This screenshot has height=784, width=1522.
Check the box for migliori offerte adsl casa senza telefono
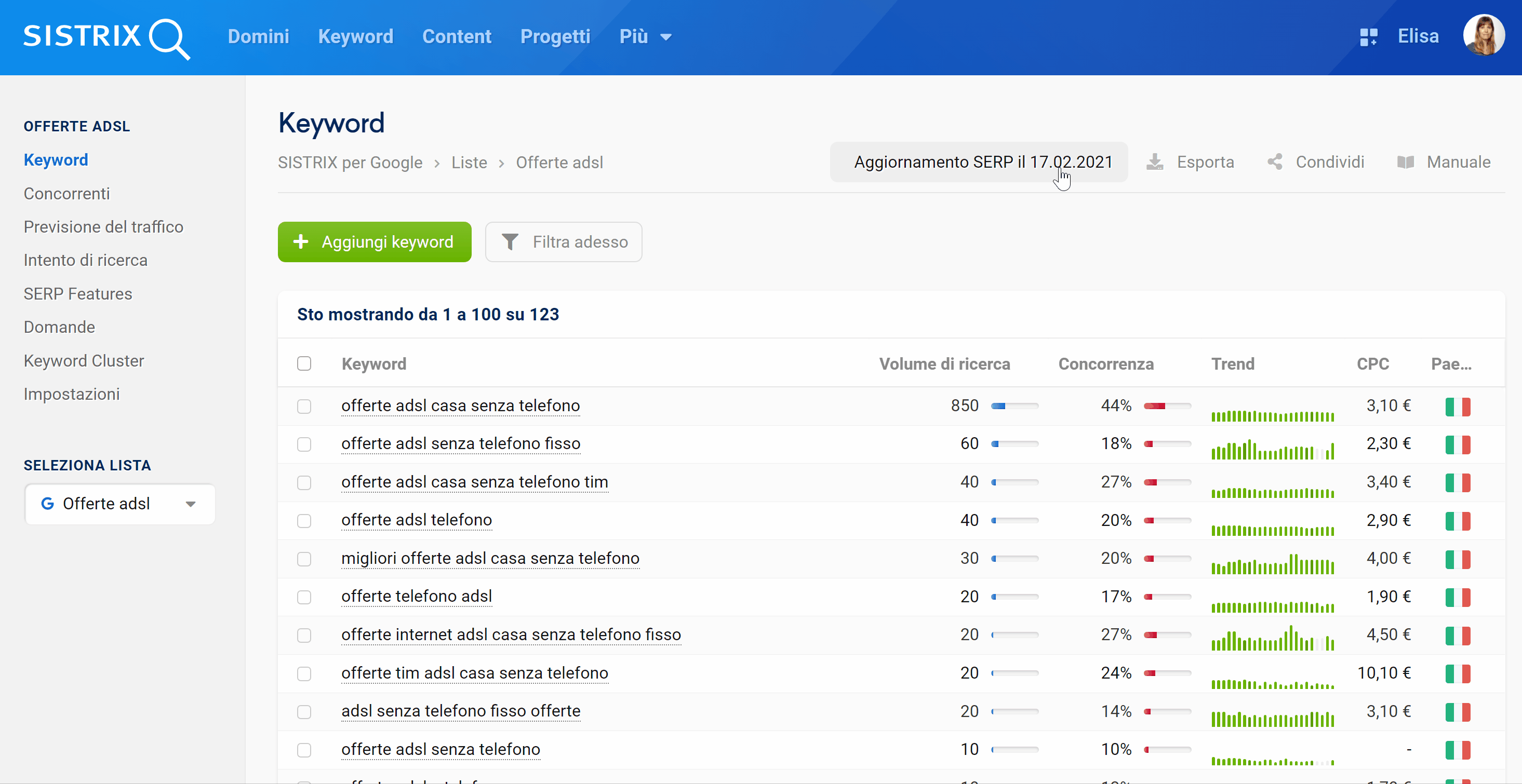304,559
